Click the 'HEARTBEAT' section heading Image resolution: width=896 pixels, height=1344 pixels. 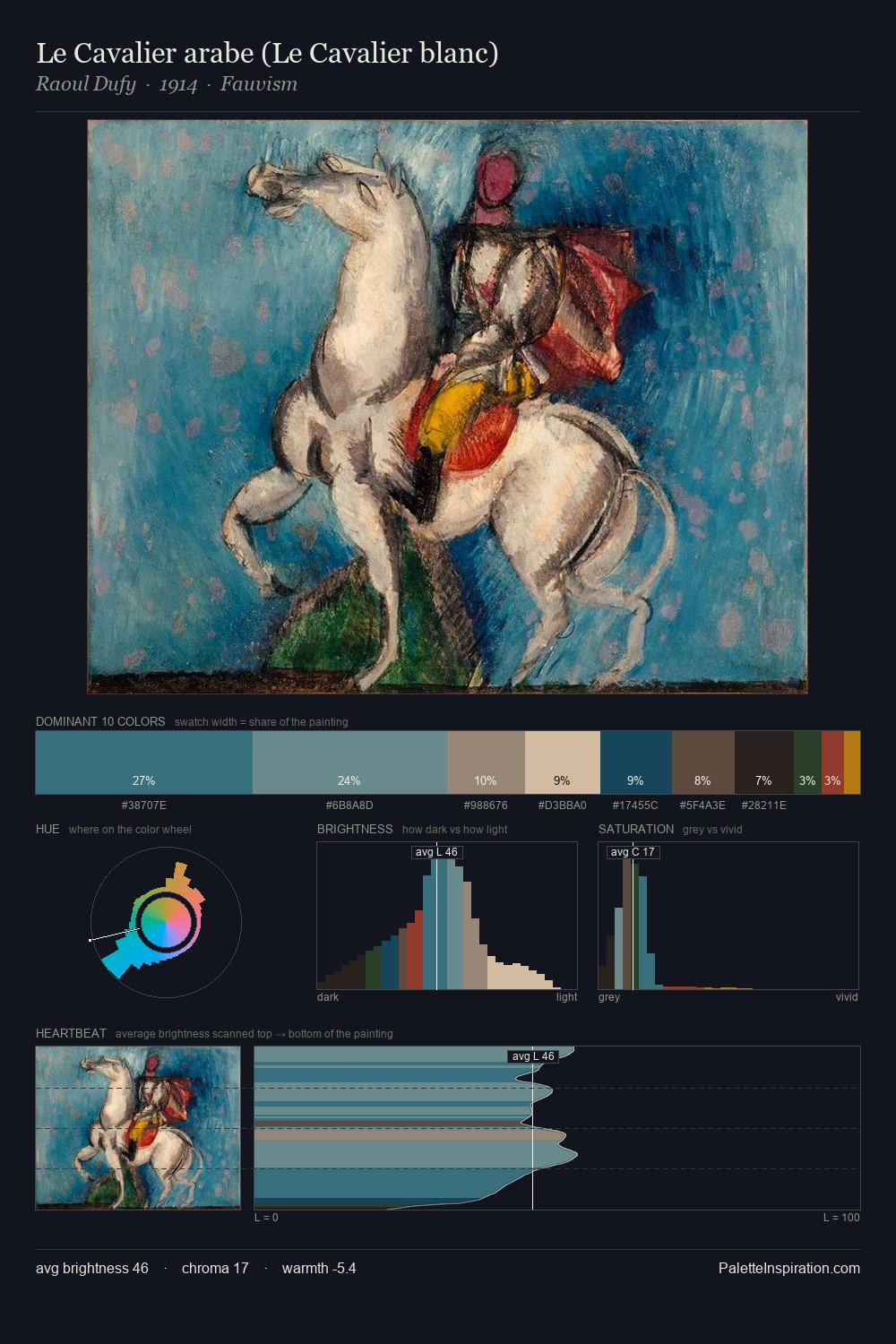[x=71, y=1033]
